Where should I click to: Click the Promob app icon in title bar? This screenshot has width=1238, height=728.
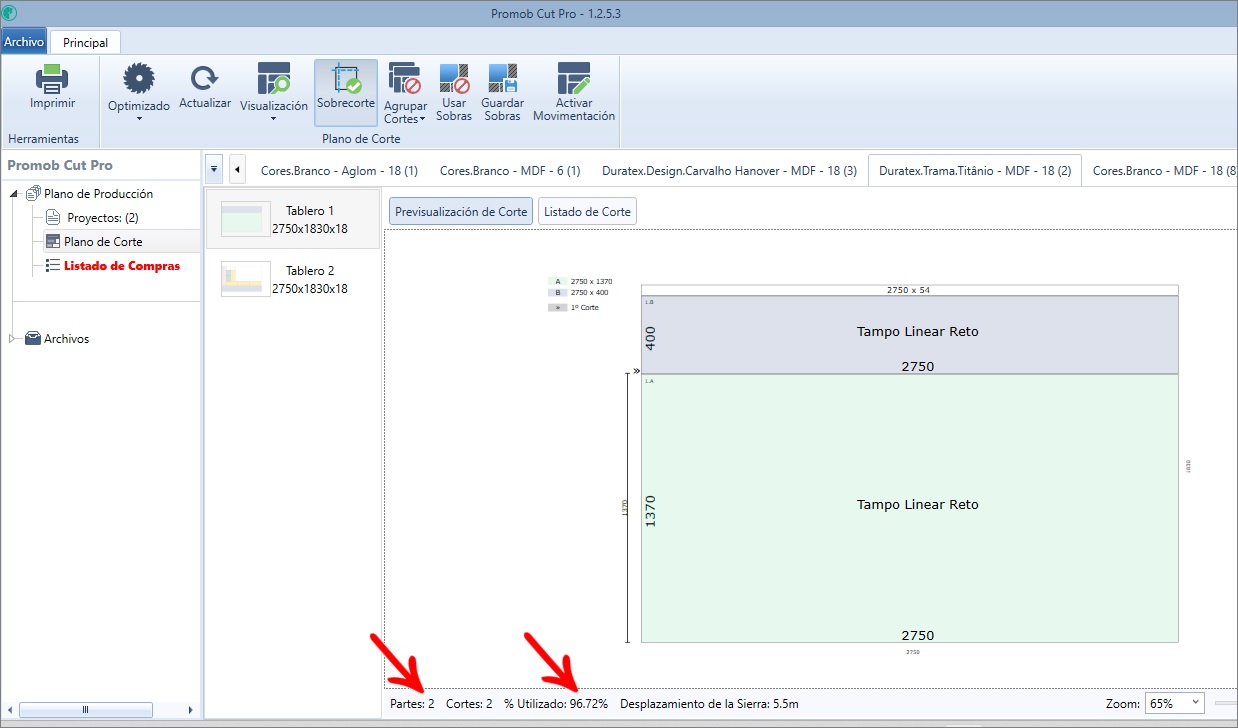[10, 12]
